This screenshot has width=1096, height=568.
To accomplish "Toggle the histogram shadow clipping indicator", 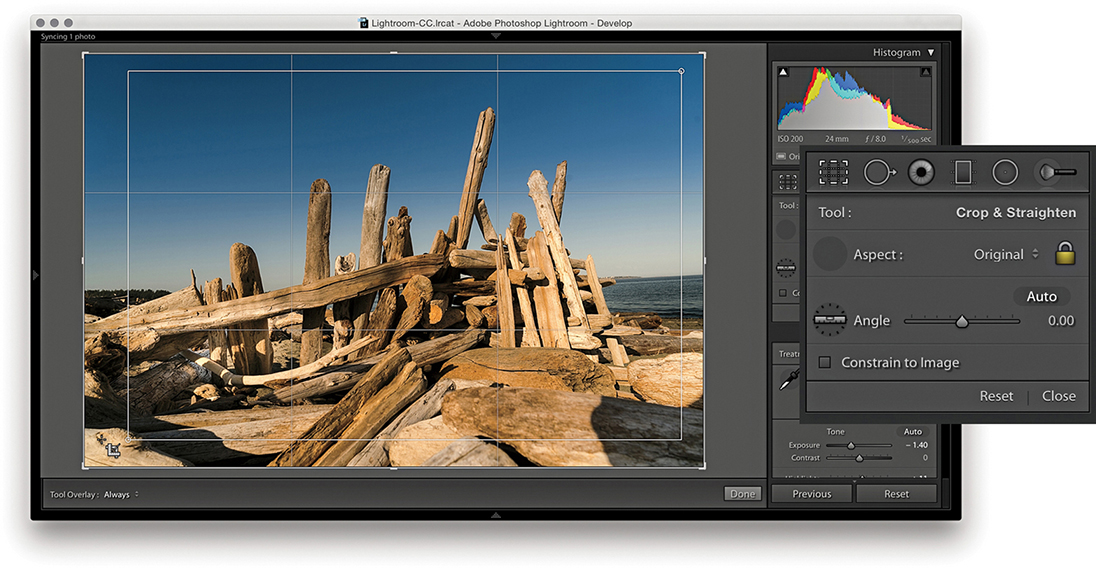I will click(783, 72).
